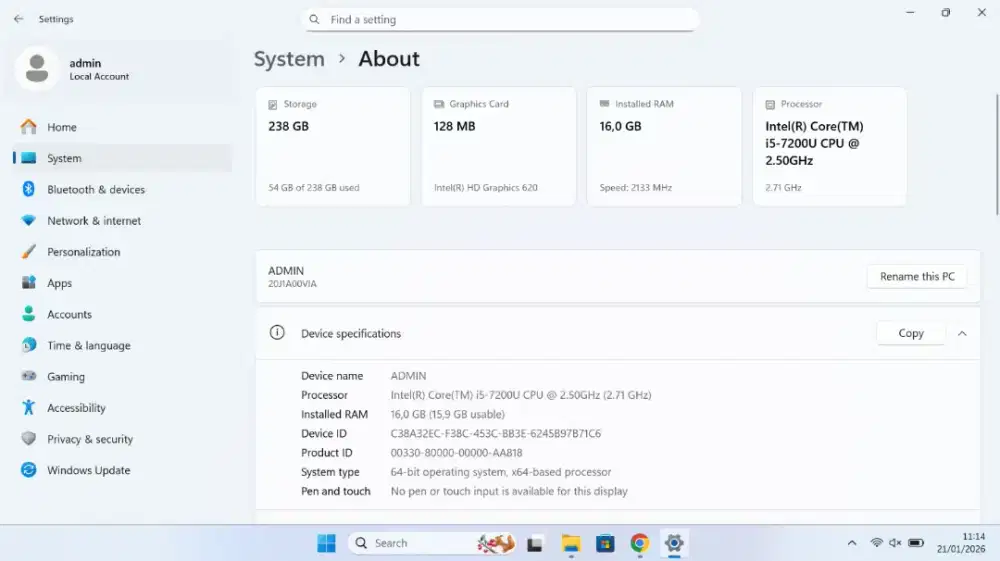1000x561 pixels.
Task: Click the taskbar Search box
Action: point(432,543)
